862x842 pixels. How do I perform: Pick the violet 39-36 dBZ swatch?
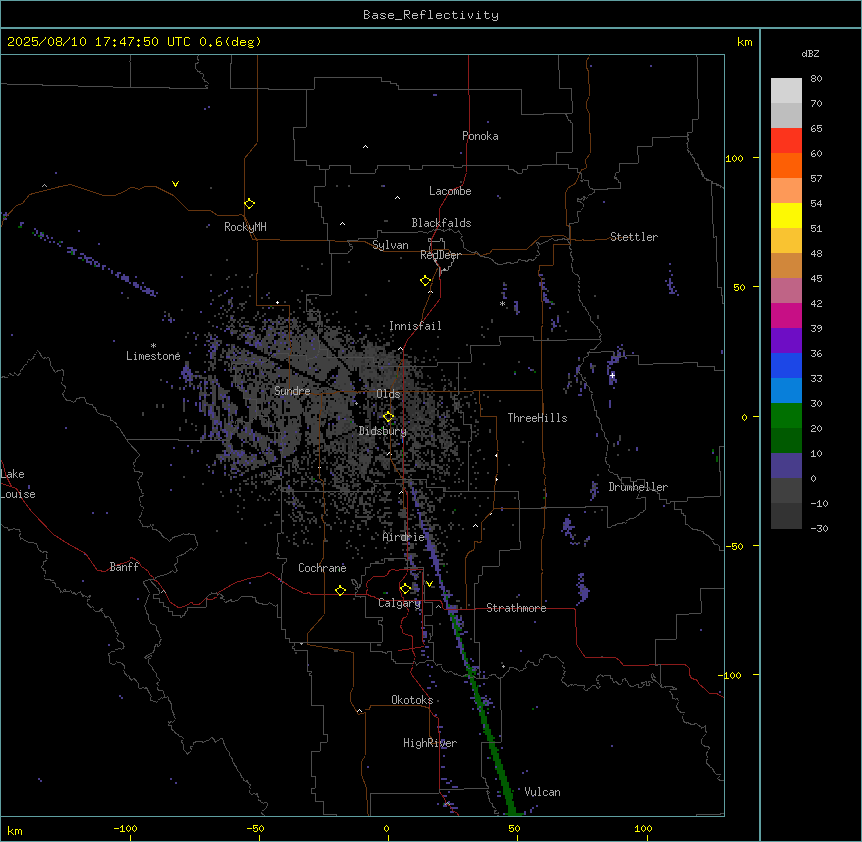coord(786,341)
